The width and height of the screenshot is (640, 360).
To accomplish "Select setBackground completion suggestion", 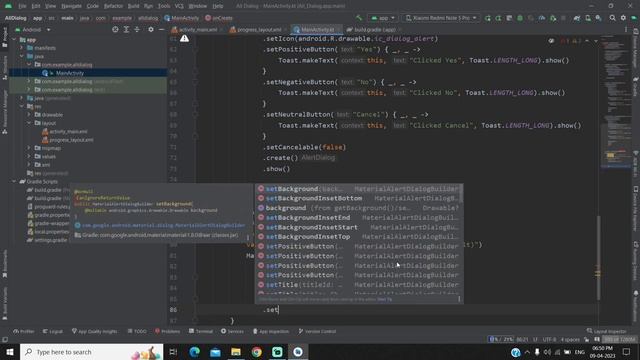I will [359, 189].
